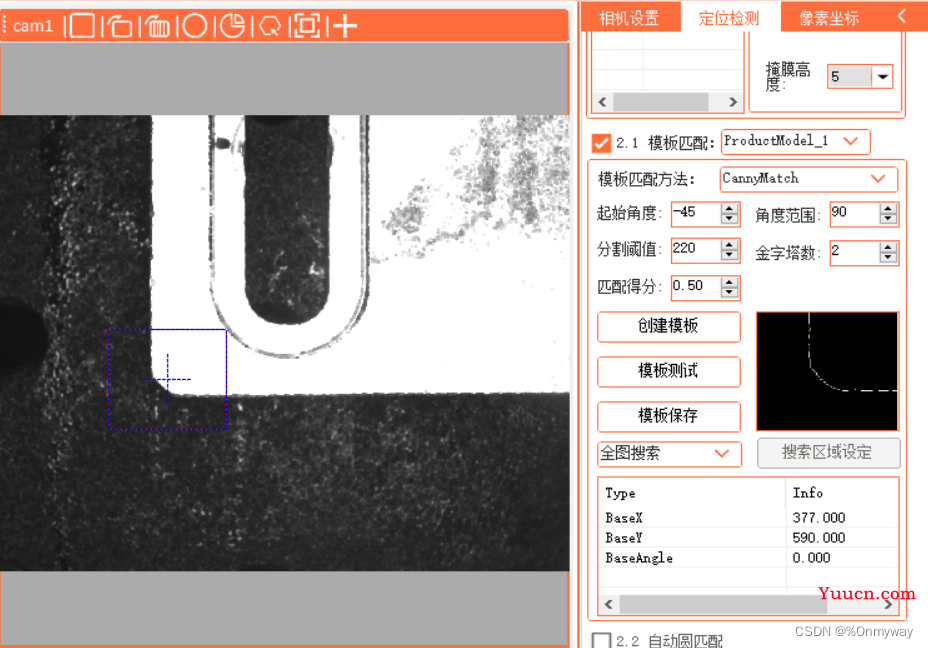Increase 角度范围 with up arrow
Image resolution: width=928 pixels, height=648 pixels.
click(888, 209)
